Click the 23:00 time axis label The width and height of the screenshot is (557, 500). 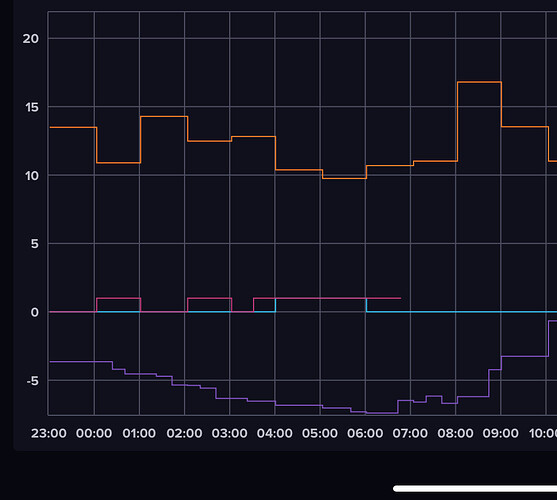pyautogui.click(x=49, y=433)
